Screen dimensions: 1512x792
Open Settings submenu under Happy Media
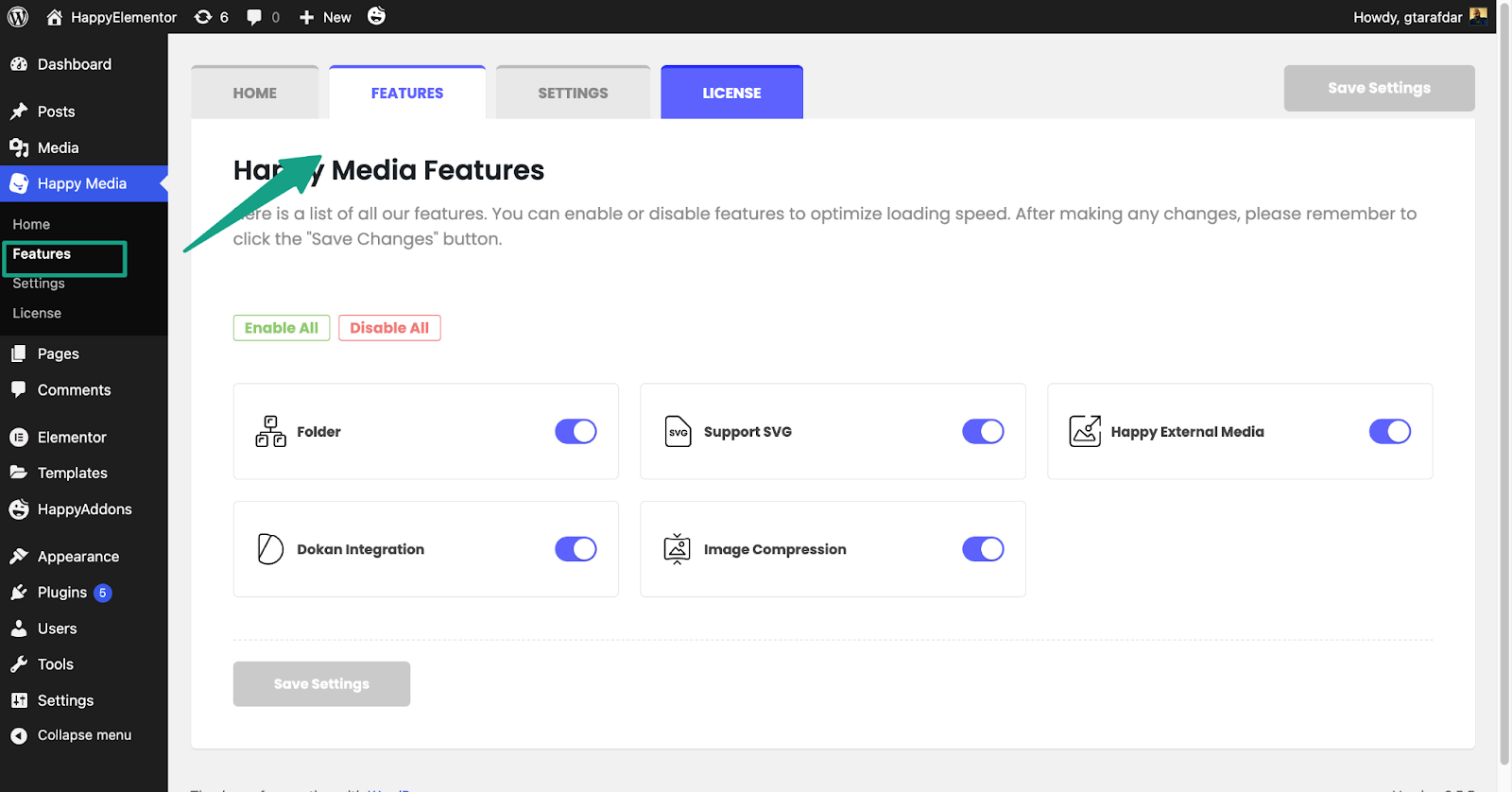click(x=39, y=284)
